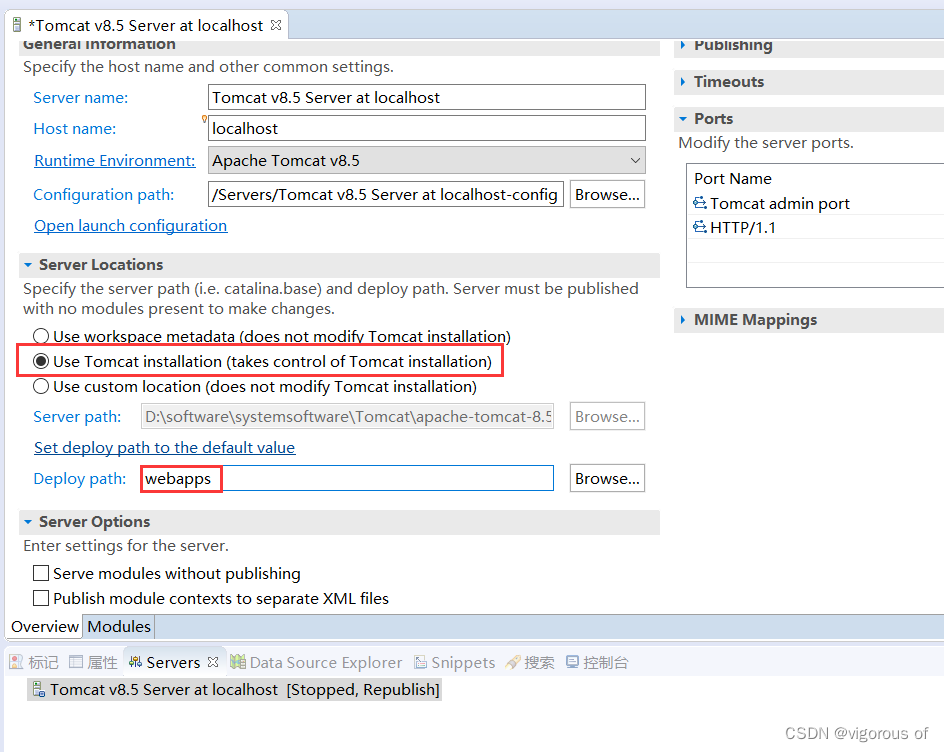This screenshot has height=752, width=944.
Task: Click the Servers view icon
Action: 135,662
